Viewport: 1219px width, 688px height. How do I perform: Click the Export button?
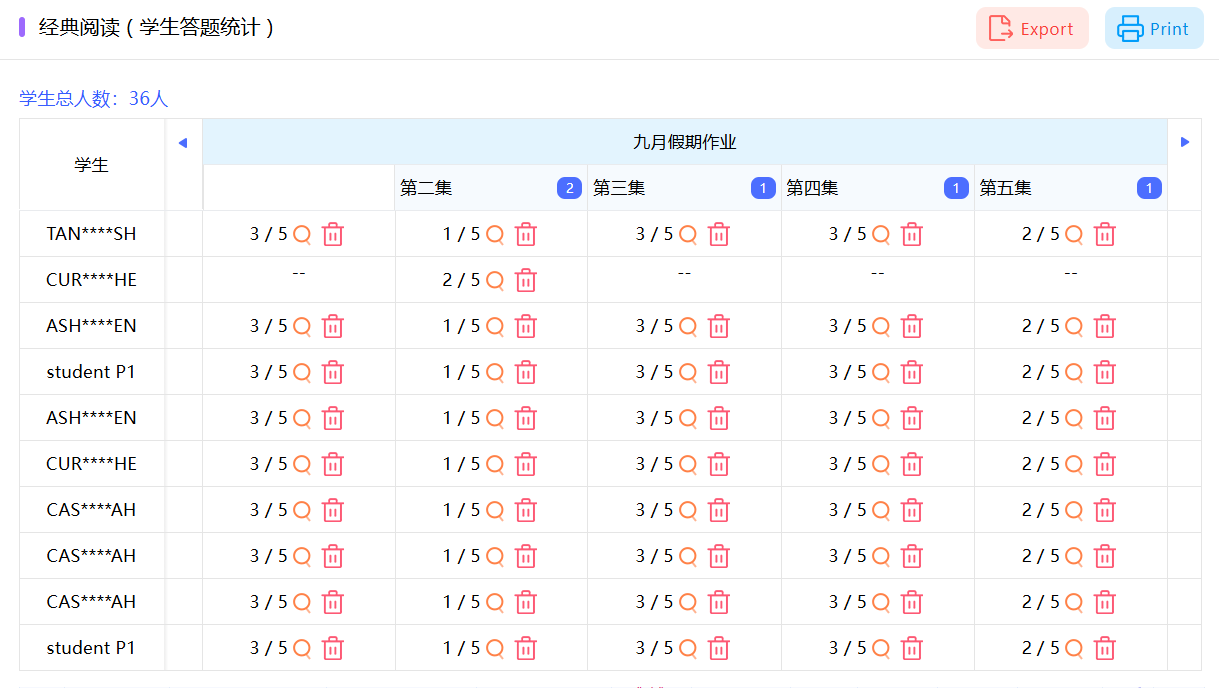[1032, 29]
